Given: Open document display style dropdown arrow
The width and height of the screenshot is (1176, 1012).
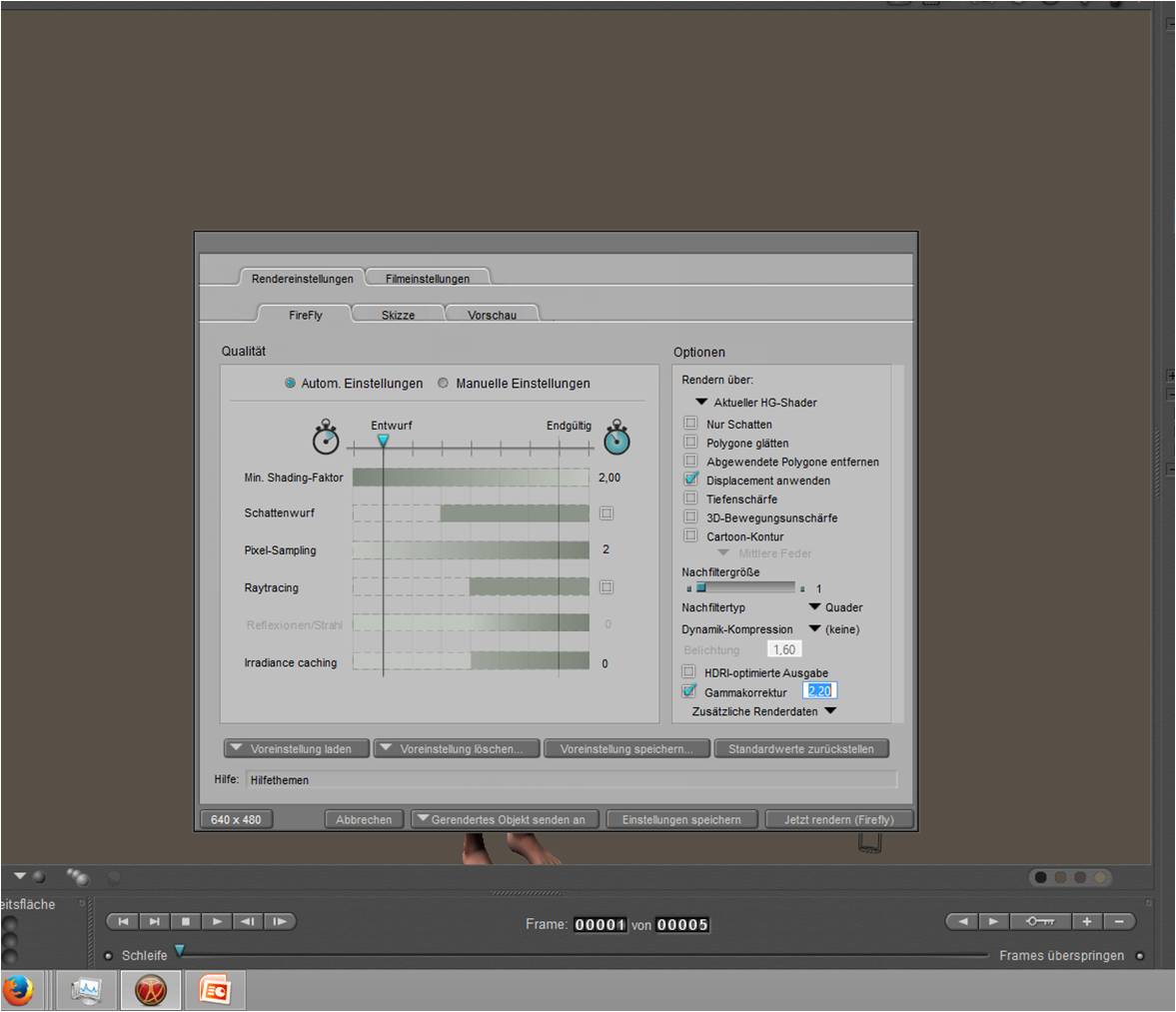Looking at the screenshot, I should (x=20, y=875).
